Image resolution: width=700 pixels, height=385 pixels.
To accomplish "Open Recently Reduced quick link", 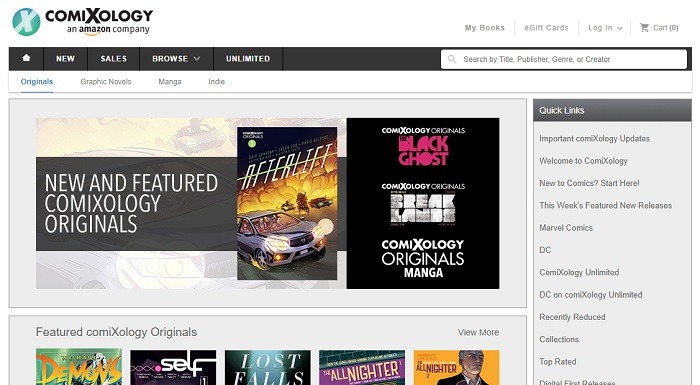I will [572, 317].
